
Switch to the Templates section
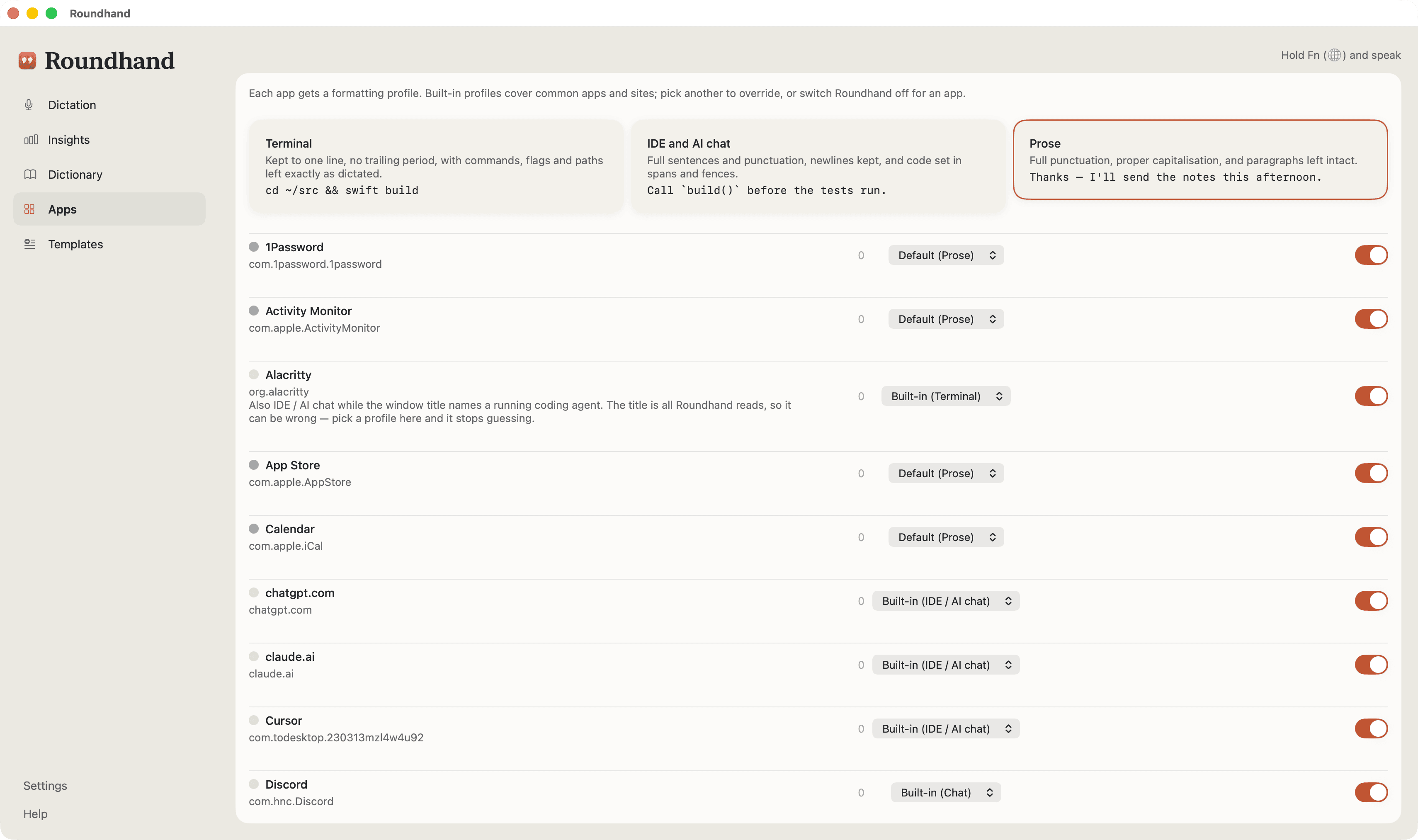pyautogui.click(x=109, y=244)
